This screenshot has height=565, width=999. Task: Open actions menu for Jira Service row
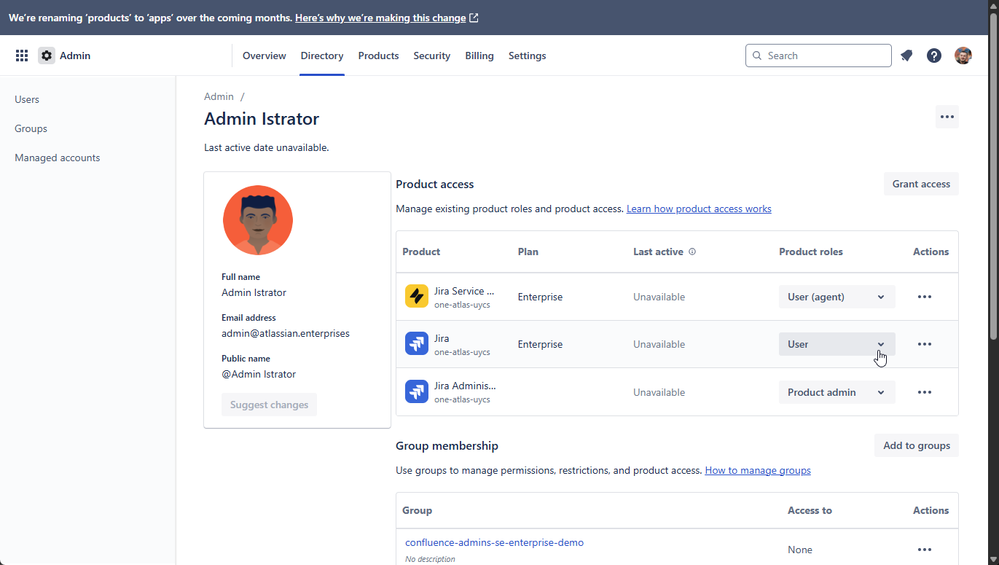(x=924, y=297)
